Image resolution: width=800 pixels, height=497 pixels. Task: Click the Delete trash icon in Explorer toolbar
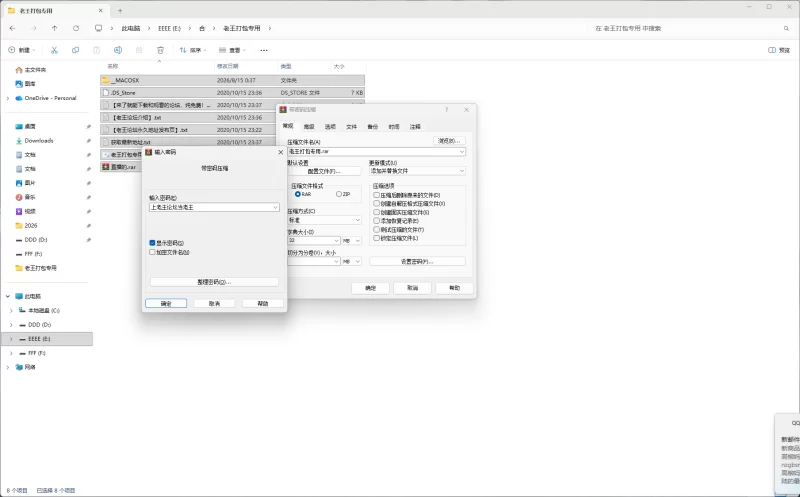tap(160, 50)
